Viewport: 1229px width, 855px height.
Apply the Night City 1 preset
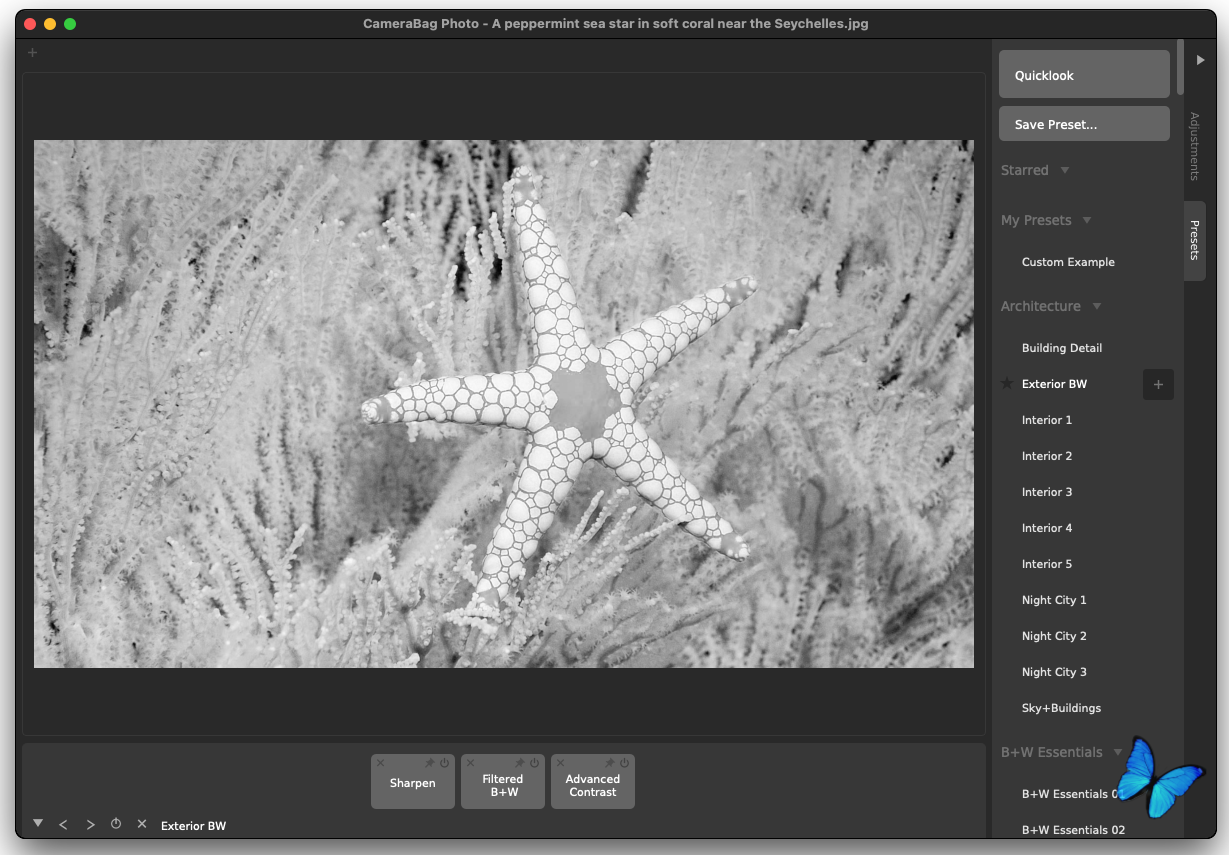coord(1054,600)
